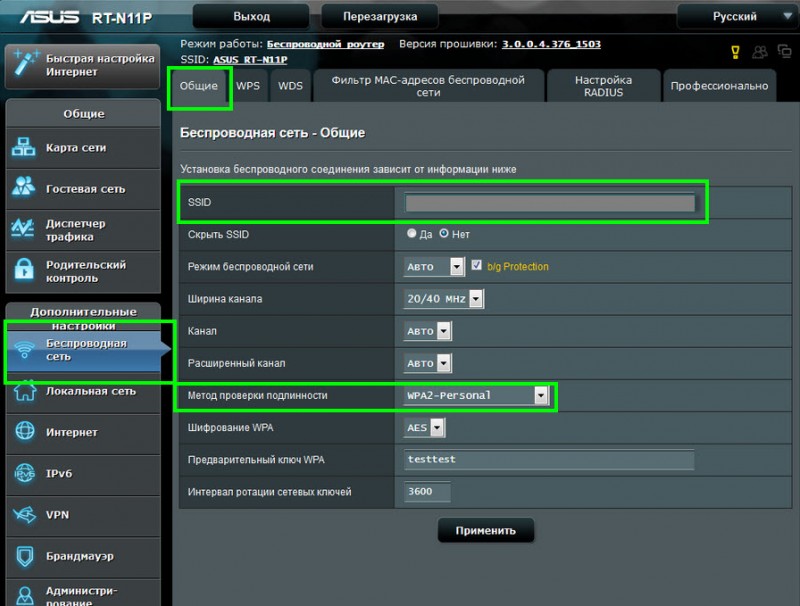
Task: Click the Скрыть SSID label
Action: point(218,235)
